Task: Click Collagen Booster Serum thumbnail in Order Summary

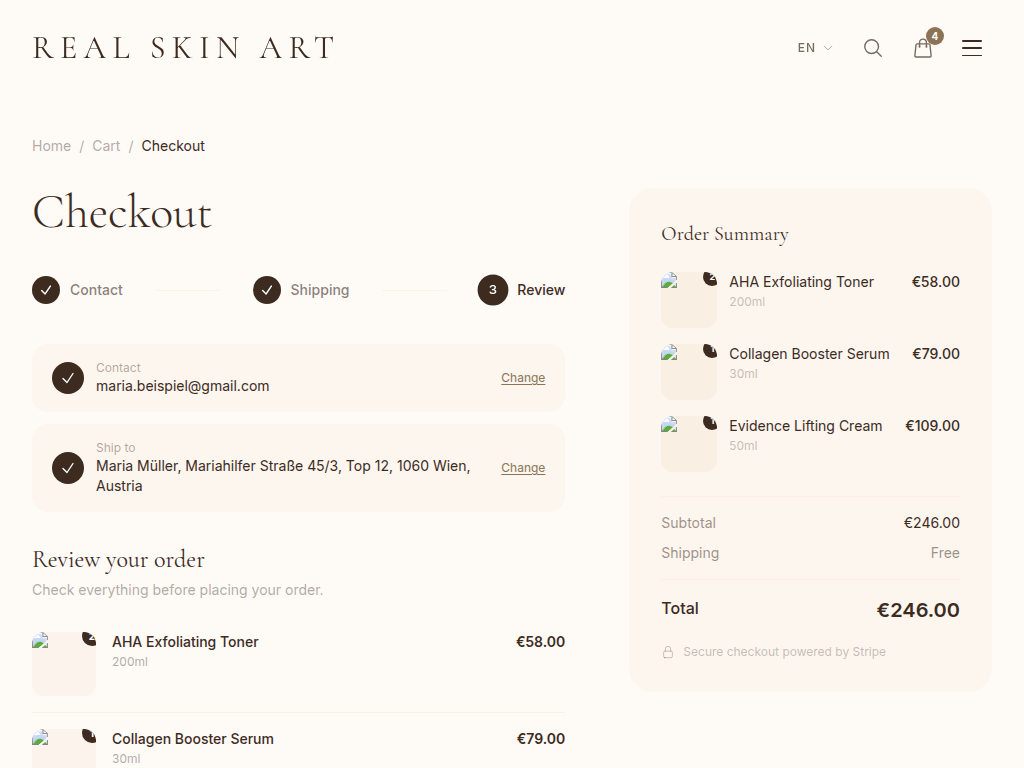Action: click(689, 372)
